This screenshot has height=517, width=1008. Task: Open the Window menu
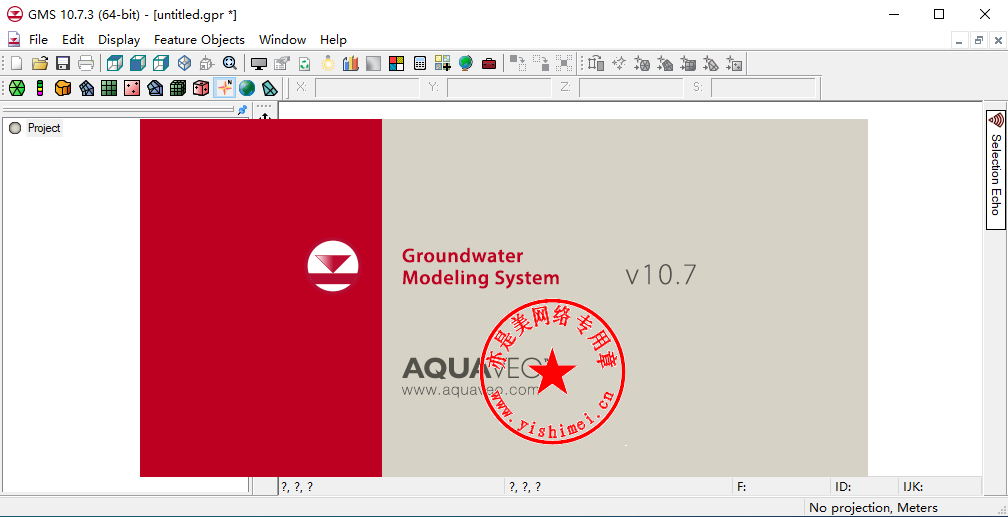coord(282,40)
